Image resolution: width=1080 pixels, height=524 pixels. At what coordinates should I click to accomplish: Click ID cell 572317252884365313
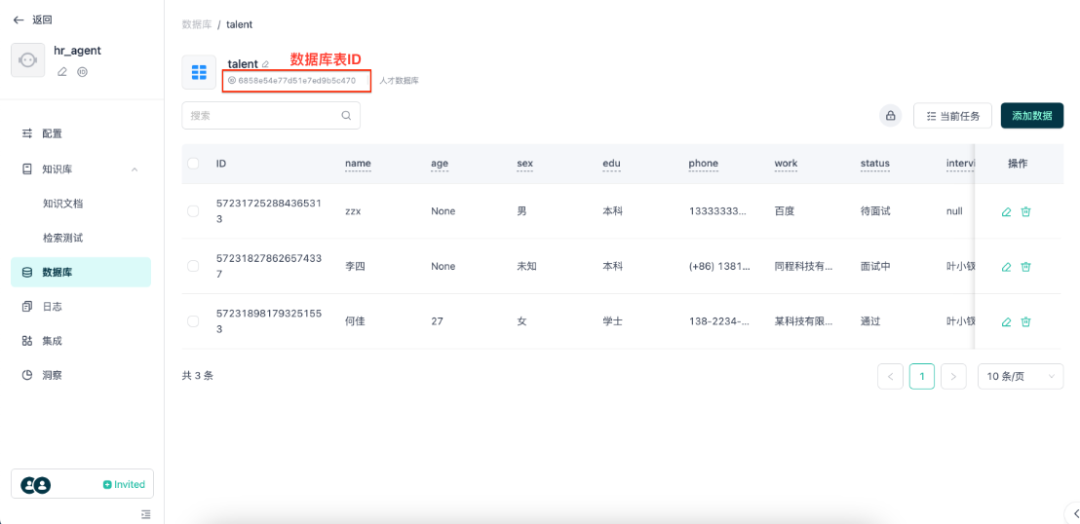coord(269,211)
